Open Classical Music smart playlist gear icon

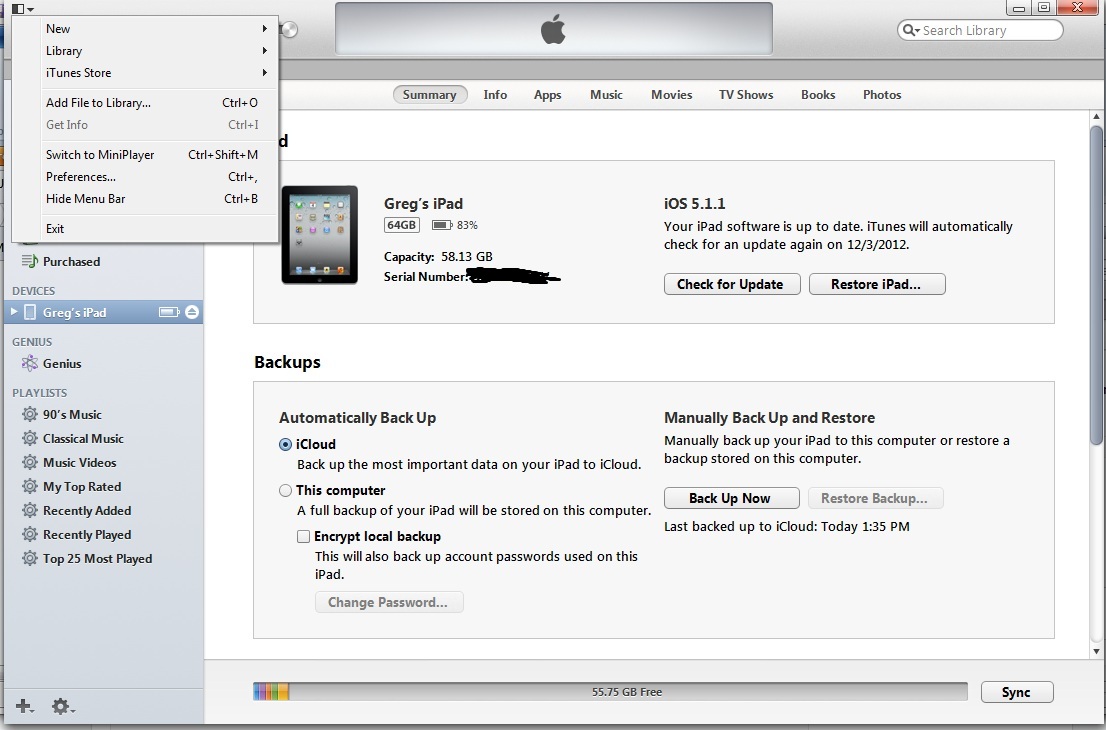point(30,438)
